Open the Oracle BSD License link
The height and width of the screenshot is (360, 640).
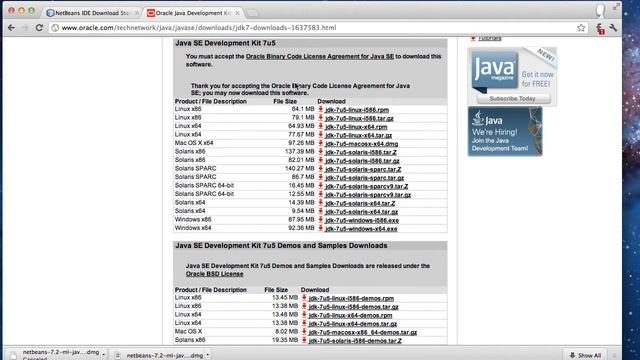tap(214, 274)
